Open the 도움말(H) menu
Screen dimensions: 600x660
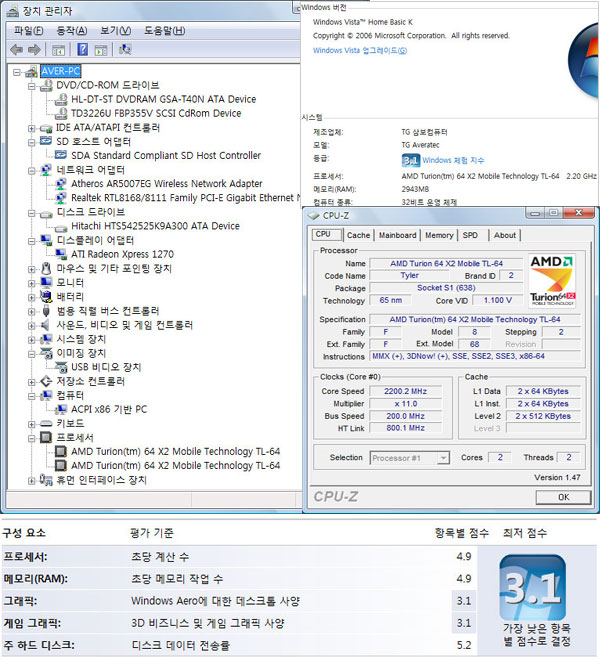coord(165,31)
